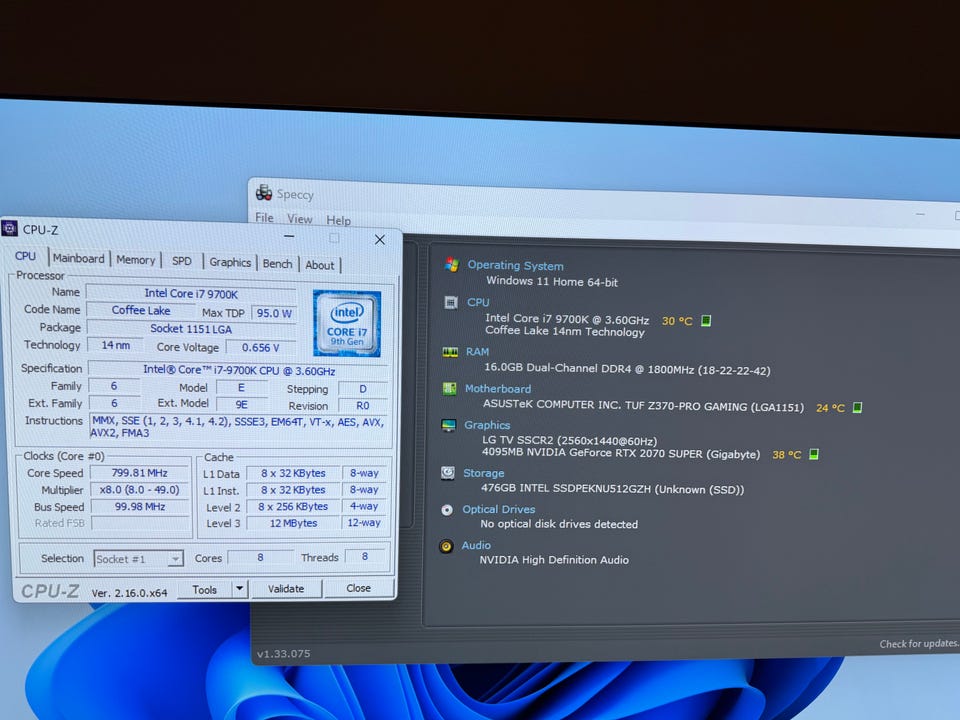Image resolution: width=960 pixels, height=720 pixels.
Task: Click the NVIDIA GeForce RTX 2070 SUPER line
Action: click(x=620, y=454)
